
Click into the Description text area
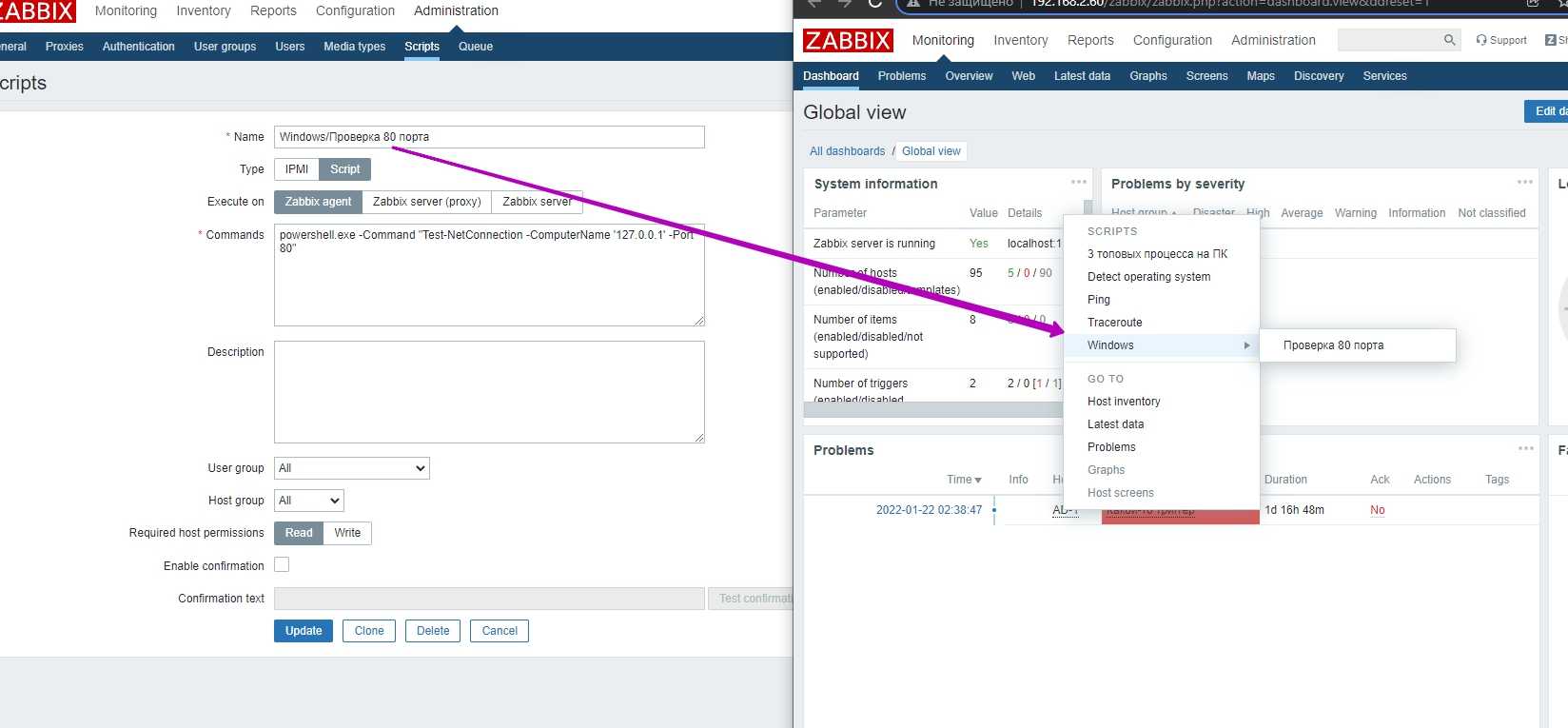point(489,392)
